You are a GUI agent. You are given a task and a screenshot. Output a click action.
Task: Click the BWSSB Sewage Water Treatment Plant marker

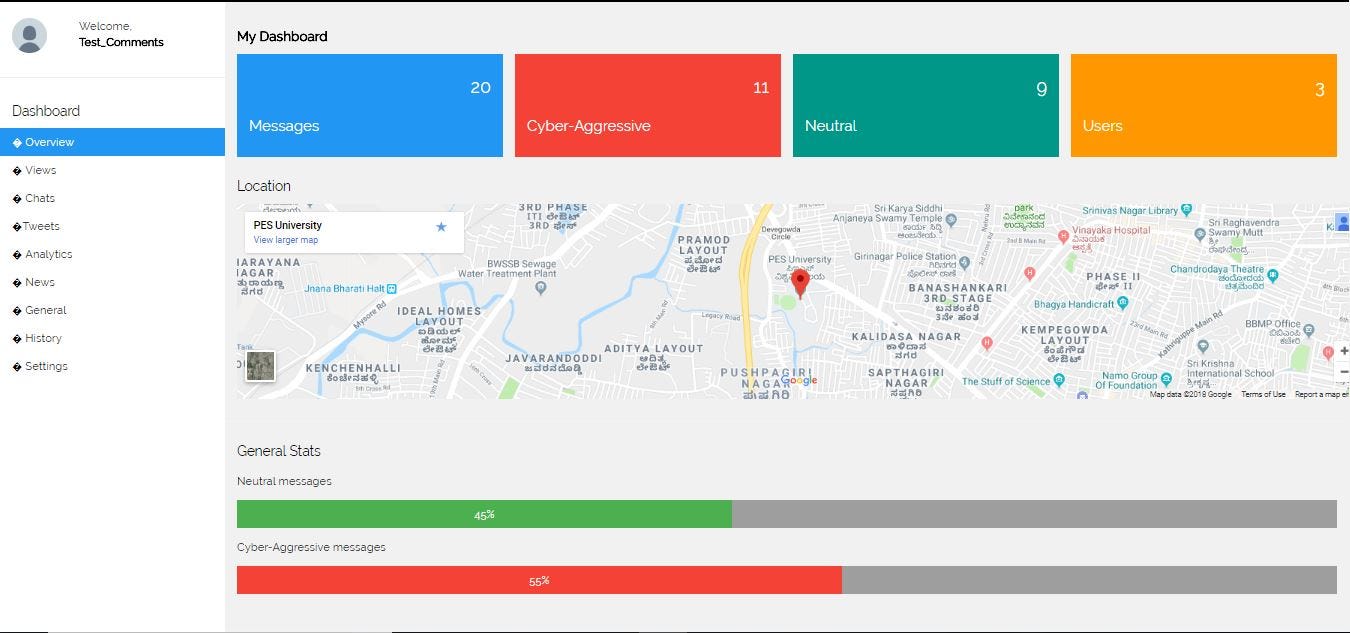[x=541, y=288]
